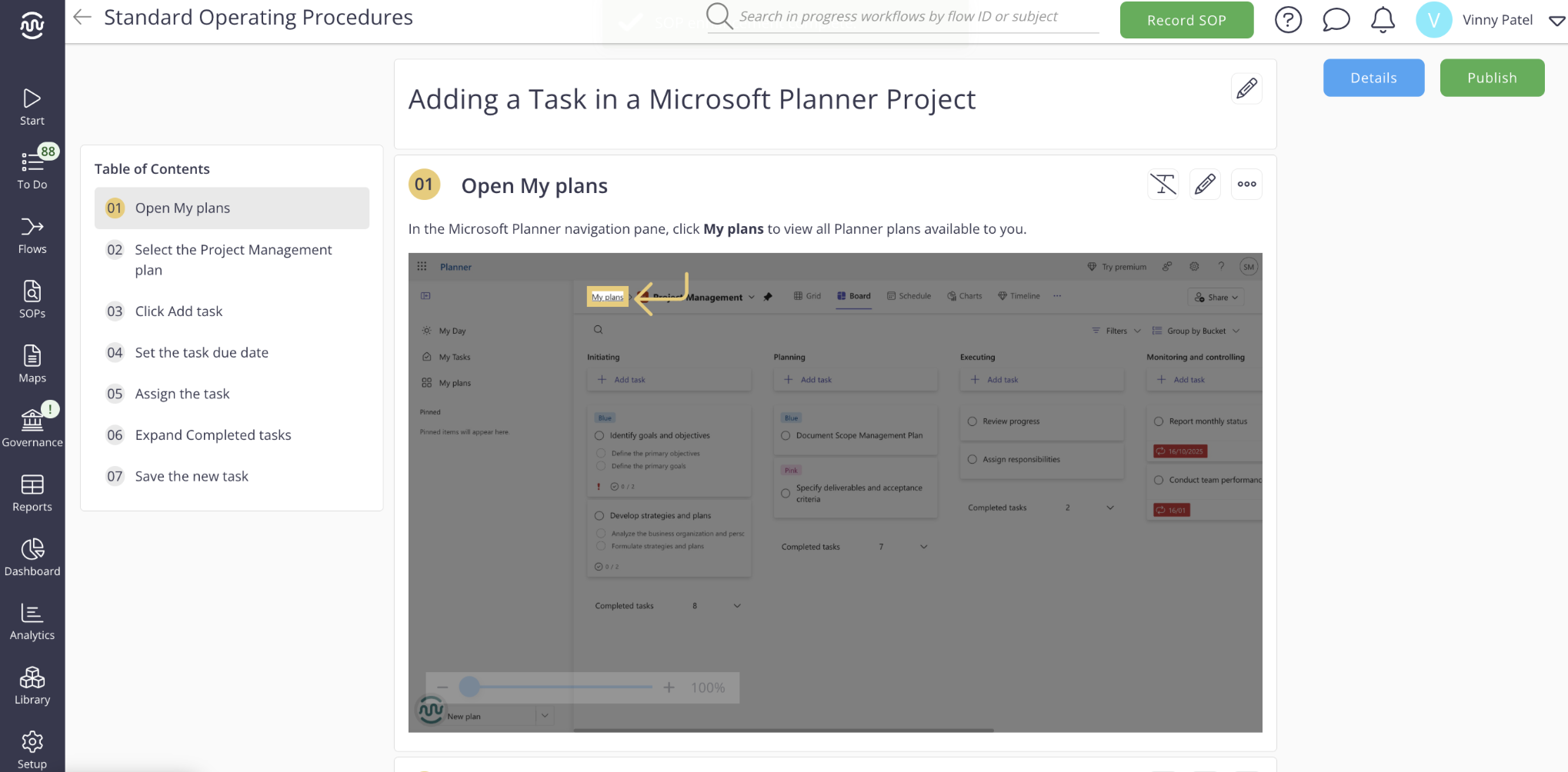
Task: Go to Flows in the sidebar
Action: [32, 235]
